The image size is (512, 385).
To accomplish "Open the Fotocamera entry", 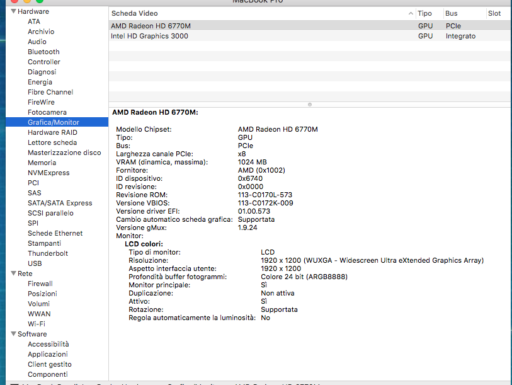I will [47, 112].
